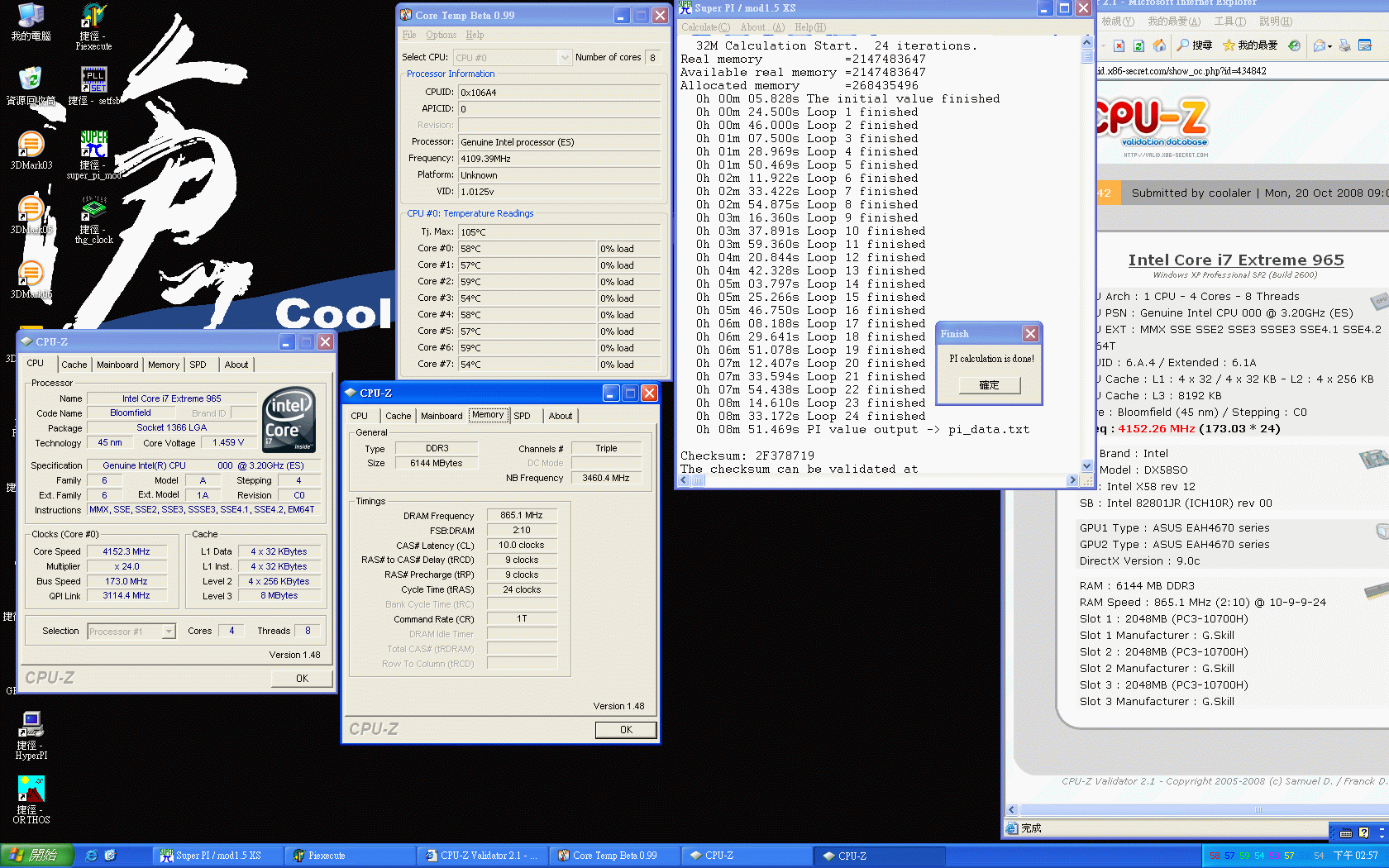The width and height of the screenshot is (1389, 868).
Task: Select the ORTHOS desktop shortcut
Action: (x=31, y=799)
